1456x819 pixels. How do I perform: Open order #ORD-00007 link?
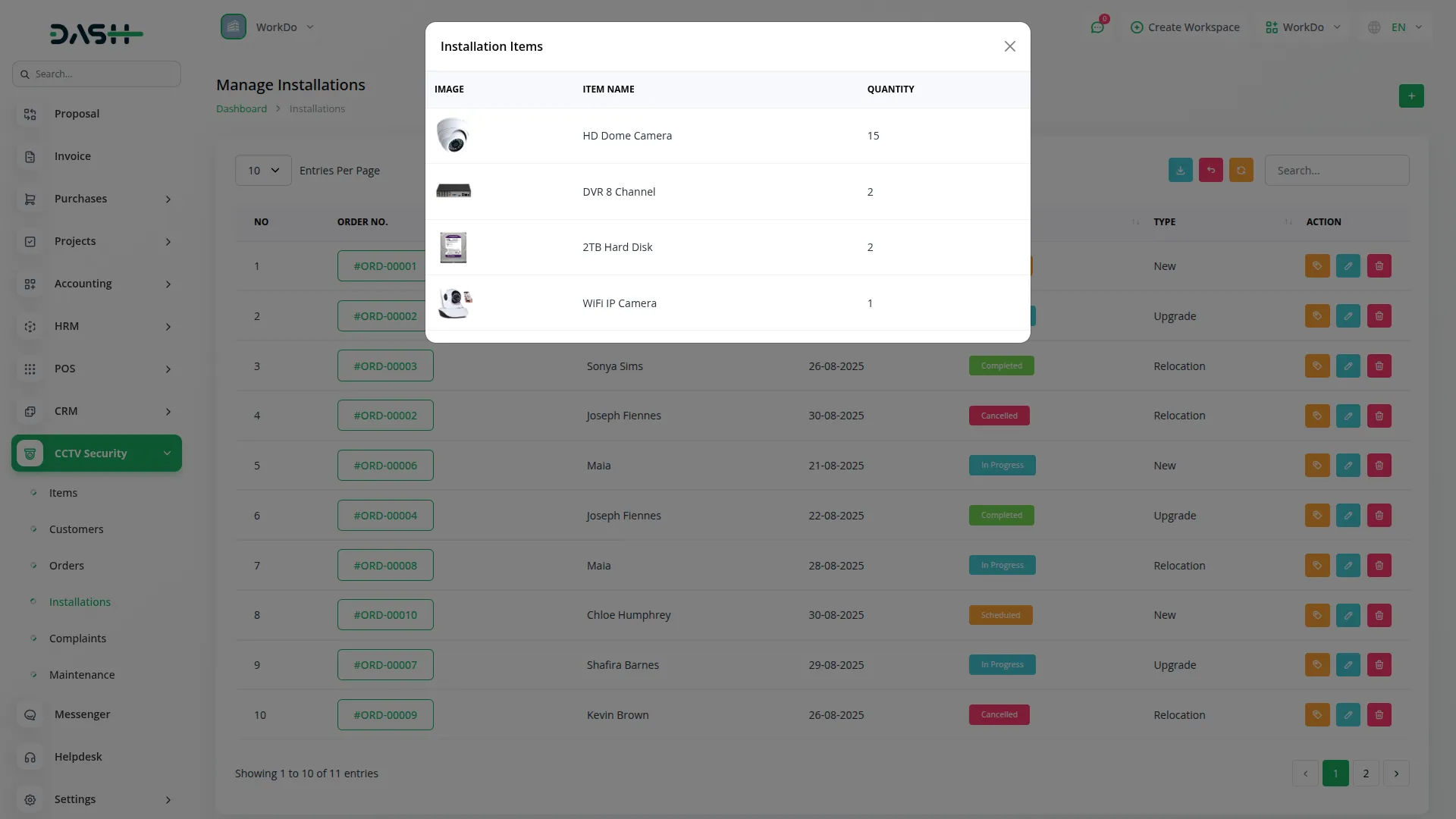point(385,665)
